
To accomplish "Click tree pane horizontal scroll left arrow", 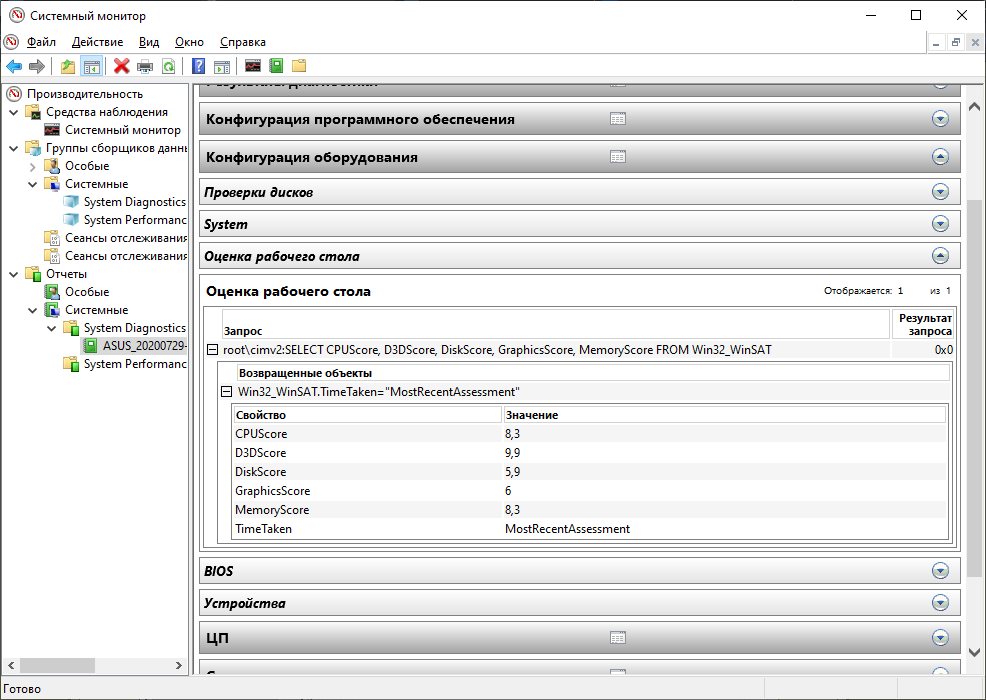I will (11, 665).
